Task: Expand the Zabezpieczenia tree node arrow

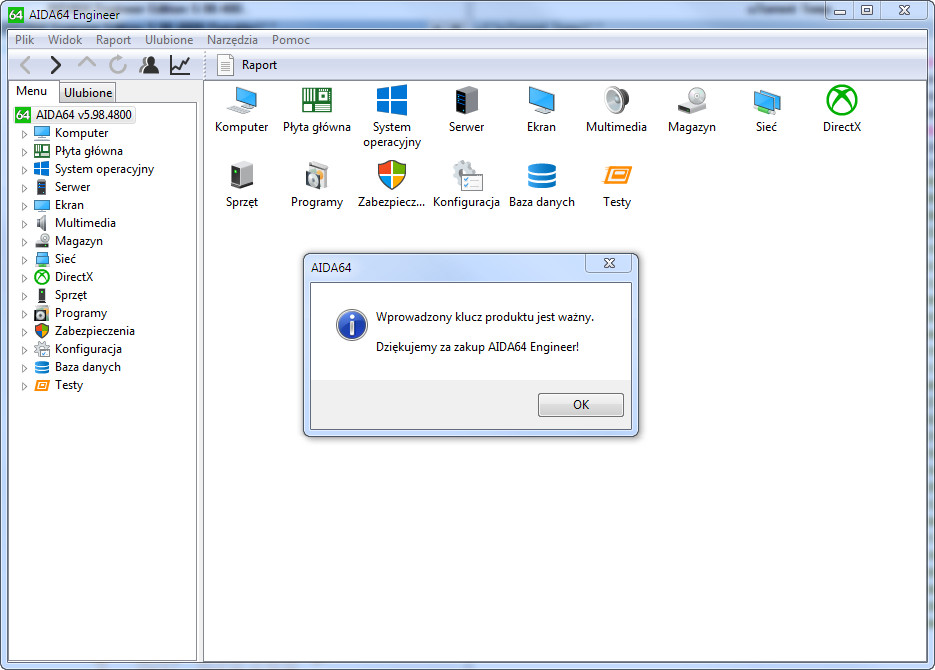Action: [24, 331]
